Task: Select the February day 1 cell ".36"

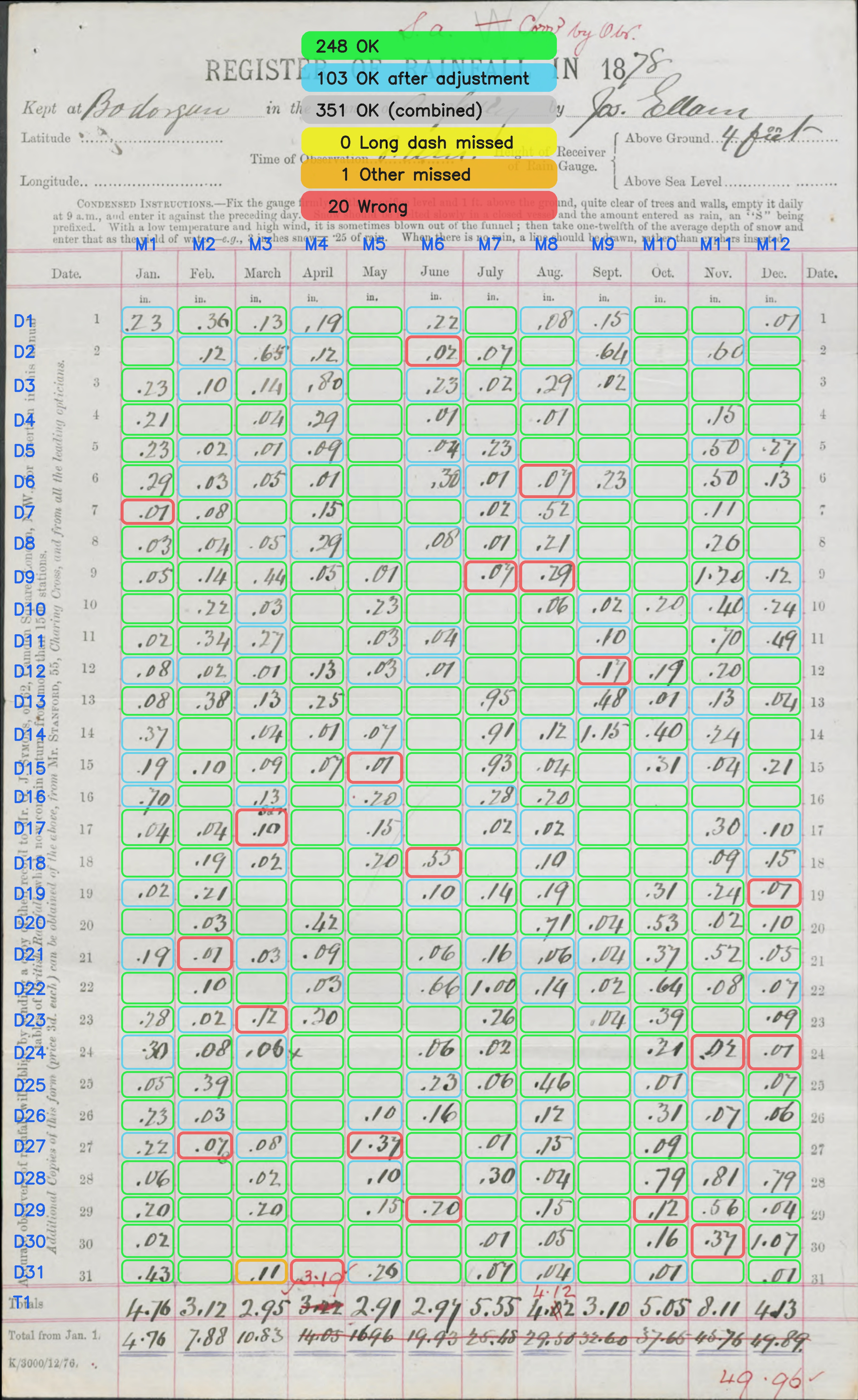Action: coord(204,321)
